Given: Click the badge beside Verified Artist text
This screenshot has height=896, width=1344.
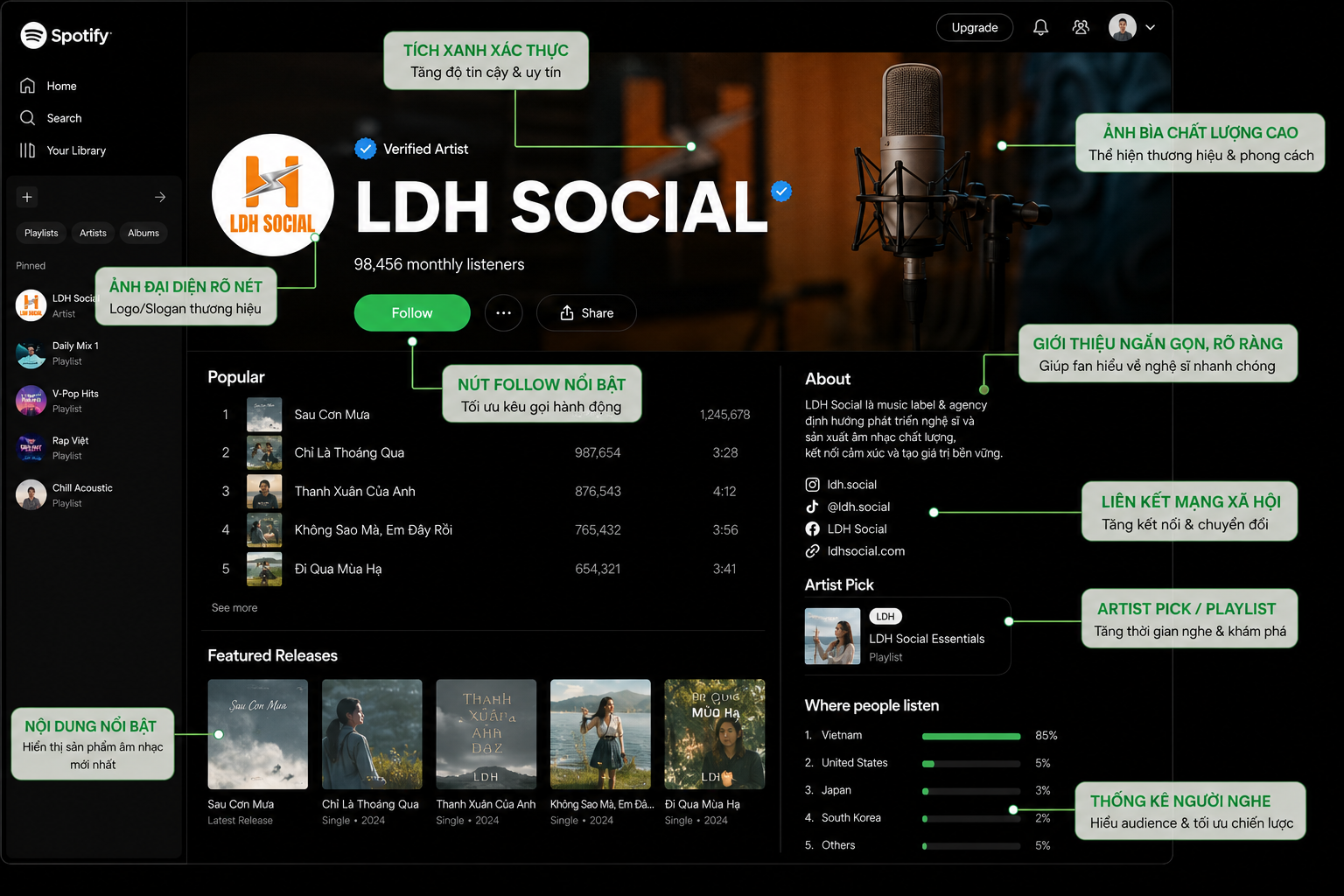Looking at the screenshot, I should (x=365, y=149).
